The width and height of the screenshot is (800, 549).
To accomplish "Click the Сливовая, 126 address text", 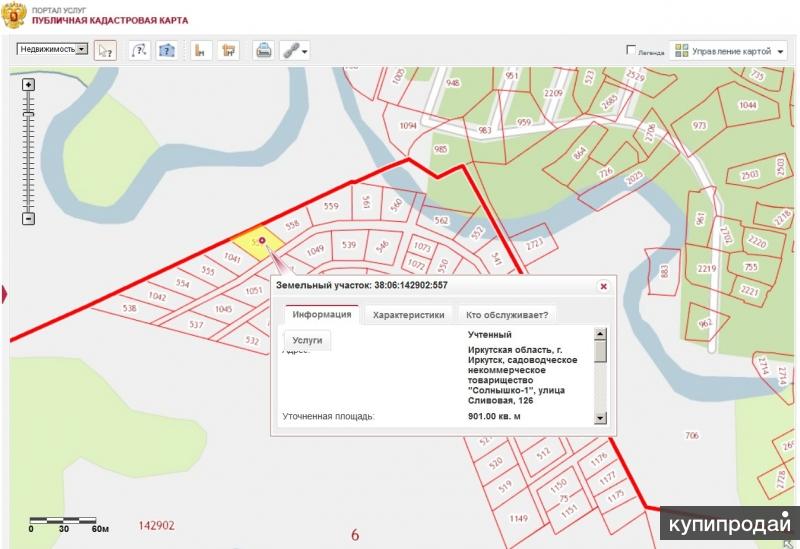I will 501,401.
